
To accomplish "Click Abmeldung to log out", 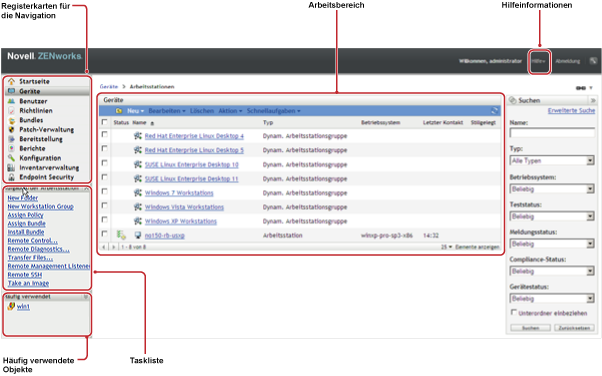I will [x=567, y=61].
